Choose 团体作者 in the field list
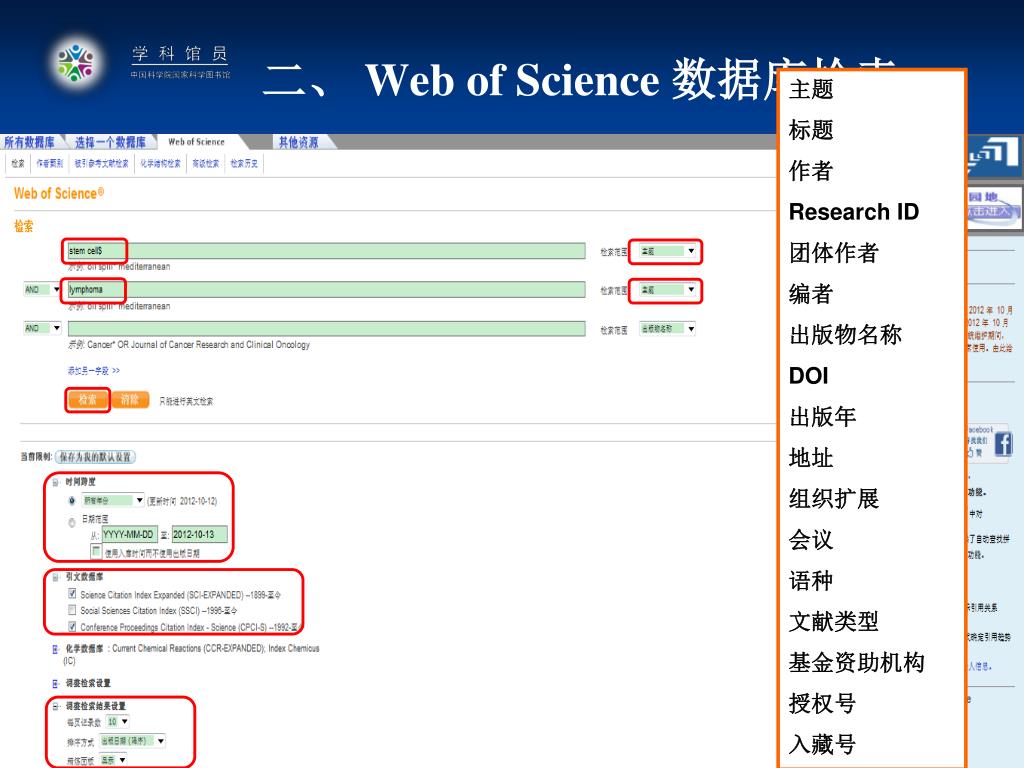Image resolution: width=1024 pixels, height=768 pixels. pyautogui.click(x=834, y=253)
